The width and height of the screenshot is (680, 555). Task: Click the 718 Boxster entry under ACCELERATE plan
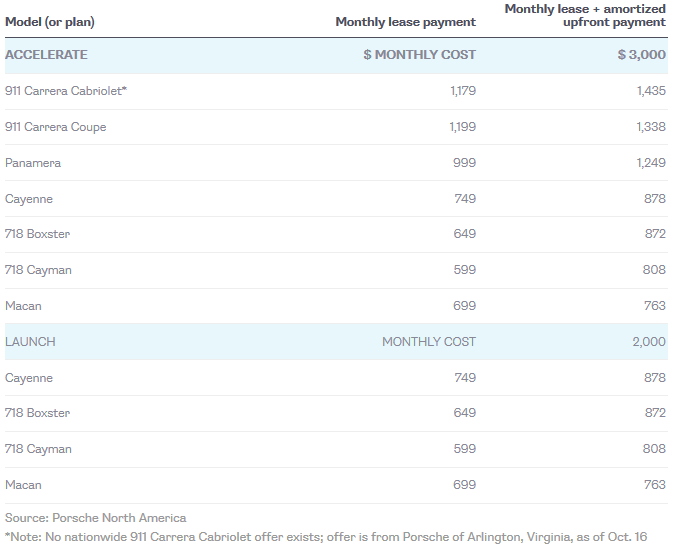[37, 234]
